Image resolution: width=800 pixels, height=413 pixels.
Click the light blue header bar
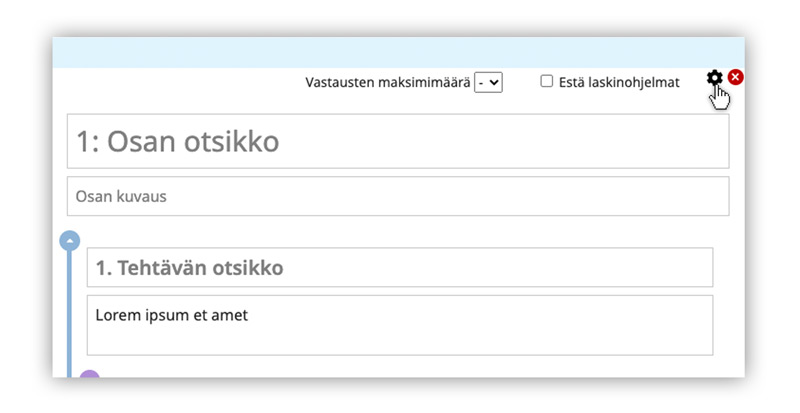coord(398,53)
